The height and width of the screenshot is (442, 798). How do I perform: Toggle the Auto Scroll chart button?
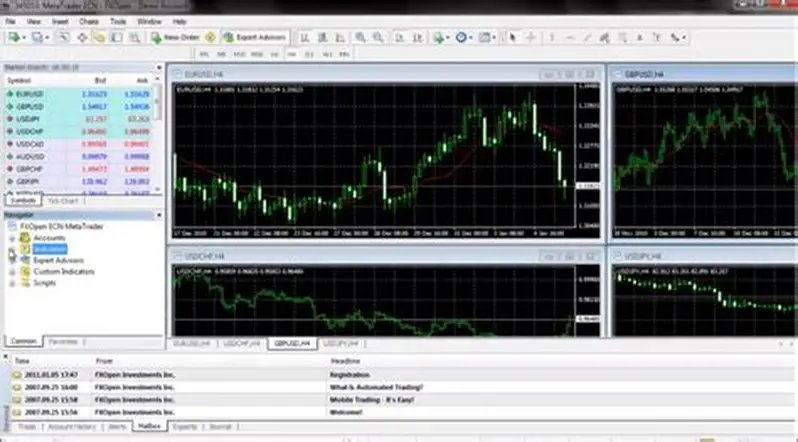click(x=400, y=37)
